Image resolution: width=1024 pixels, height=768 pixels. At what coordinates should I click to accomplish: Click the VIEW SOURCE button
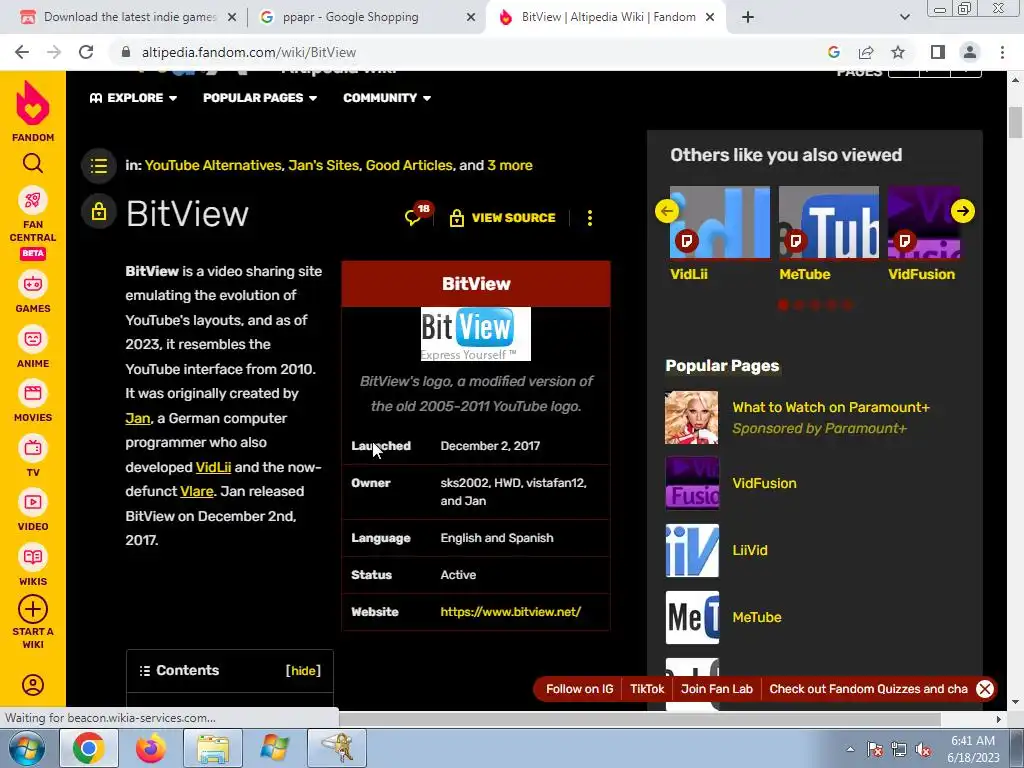pos(503,218)
